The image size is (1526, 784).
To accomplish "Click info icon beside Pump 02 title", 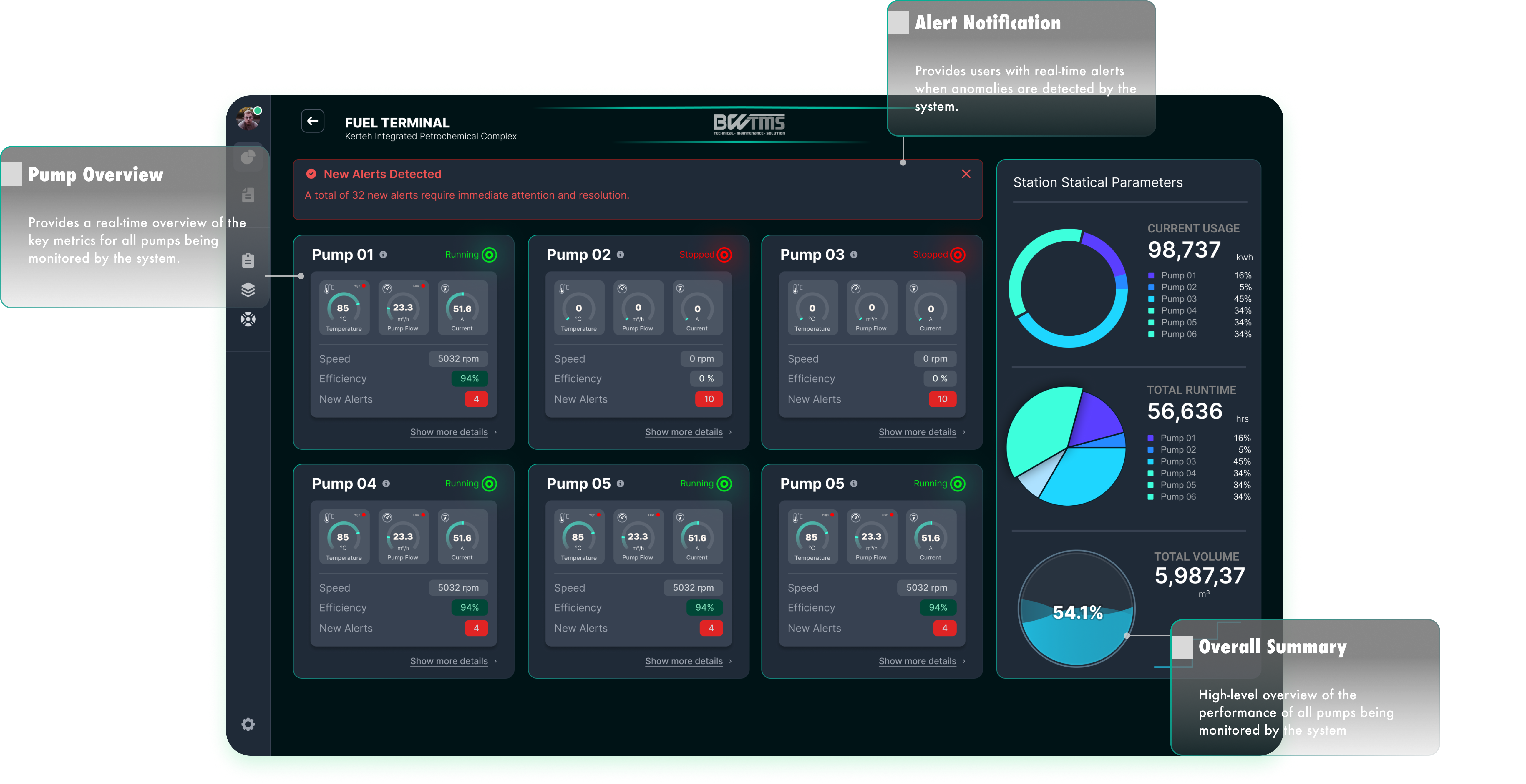I will [620, 255].
